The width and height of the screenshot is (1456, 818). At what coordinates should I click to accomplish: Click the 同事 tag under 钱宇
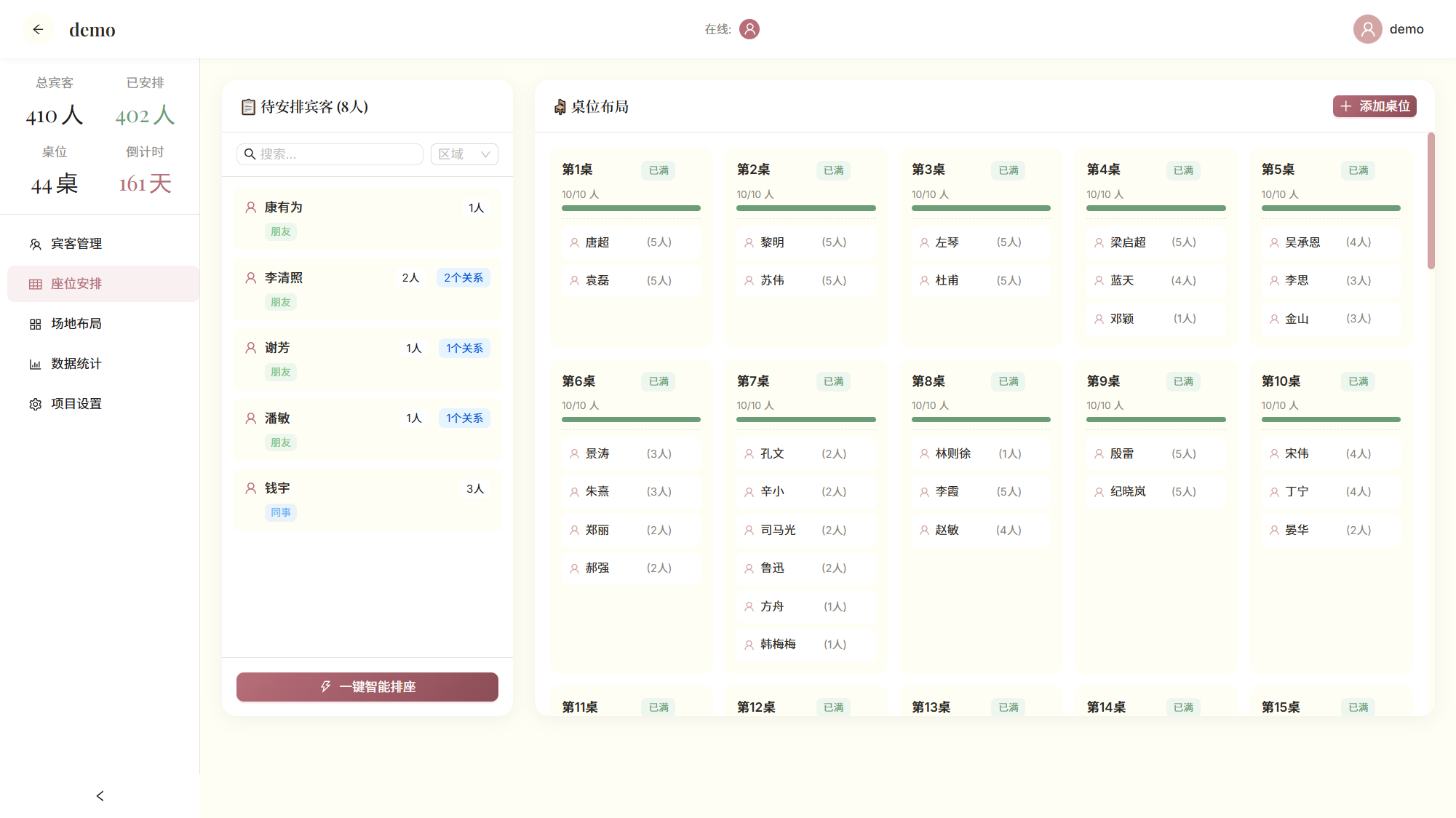click(x=281, y=512)
